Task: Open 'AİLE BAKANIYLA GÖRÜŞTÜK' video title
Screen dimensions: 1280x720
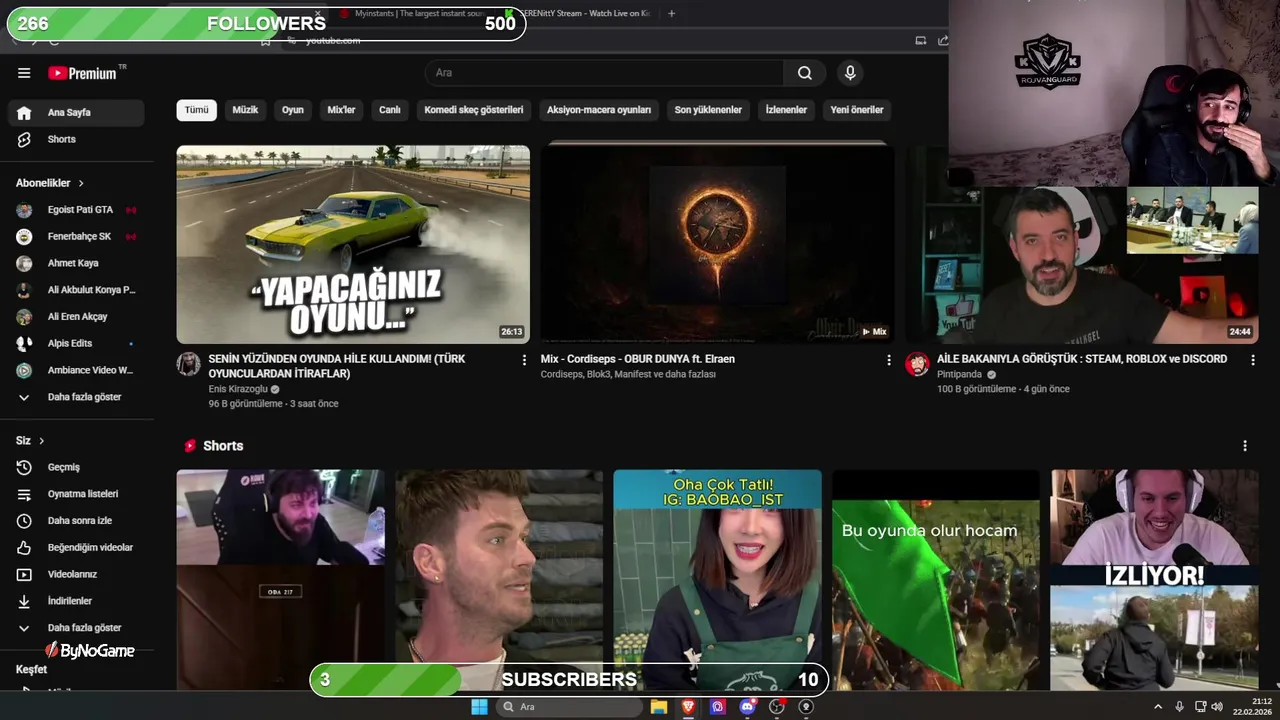Action: [1082, 359]
